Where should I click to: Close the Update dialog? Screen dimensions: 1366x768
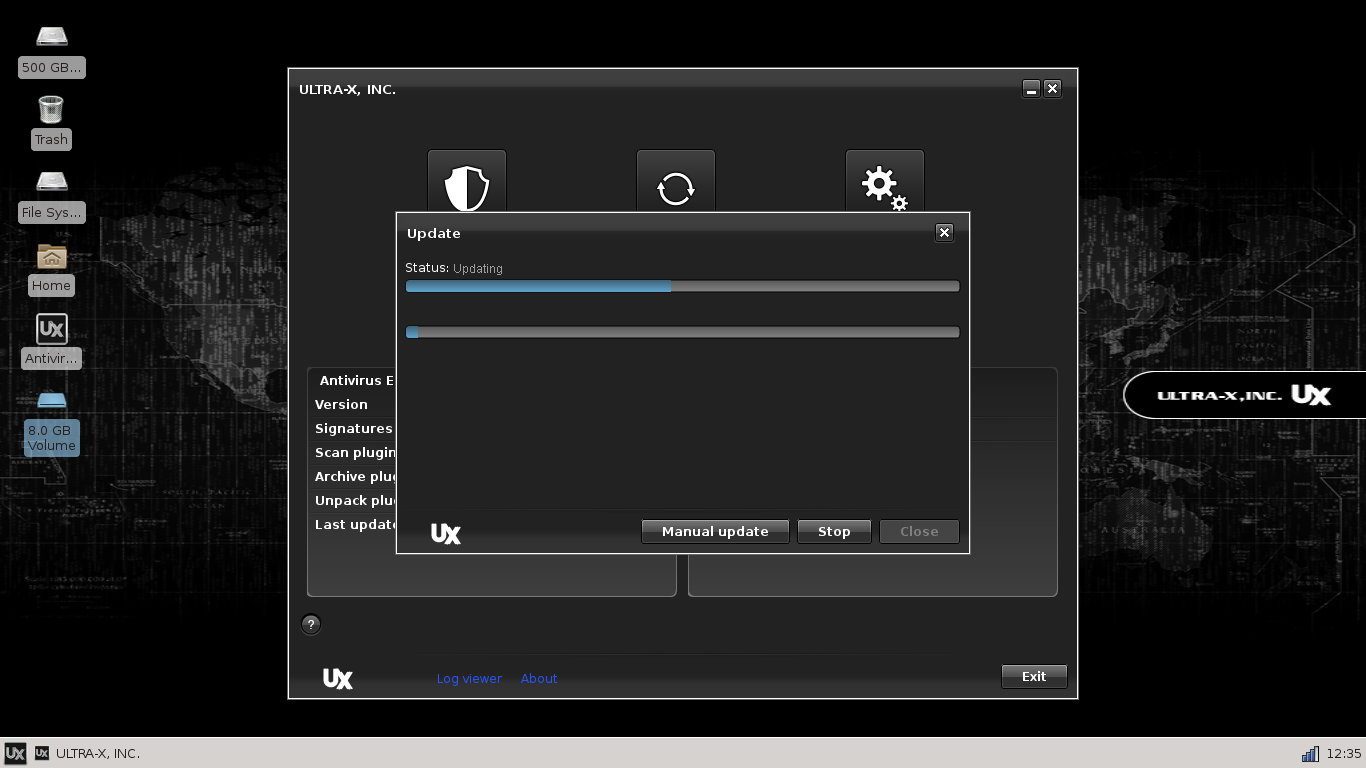click(x=943, y=233)
